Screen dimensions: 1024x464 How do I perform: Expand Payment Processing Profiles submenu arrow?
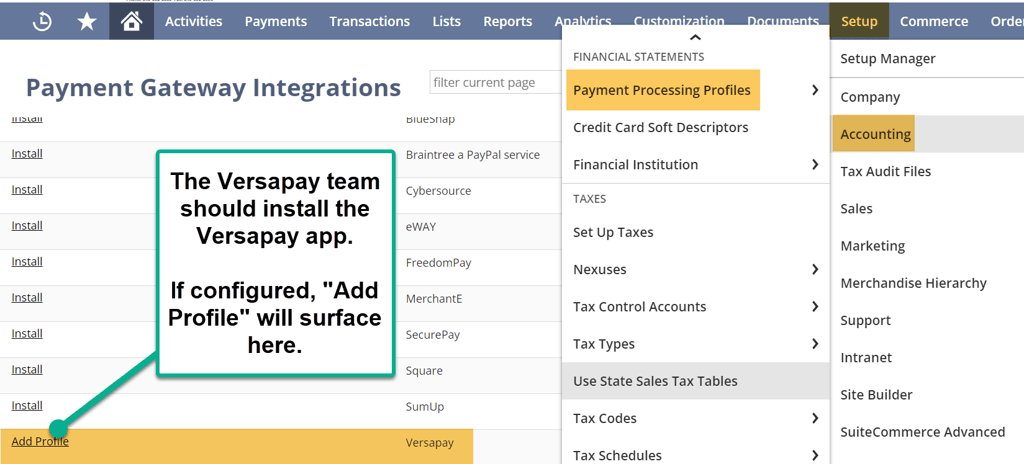click(x=814, y=90)
